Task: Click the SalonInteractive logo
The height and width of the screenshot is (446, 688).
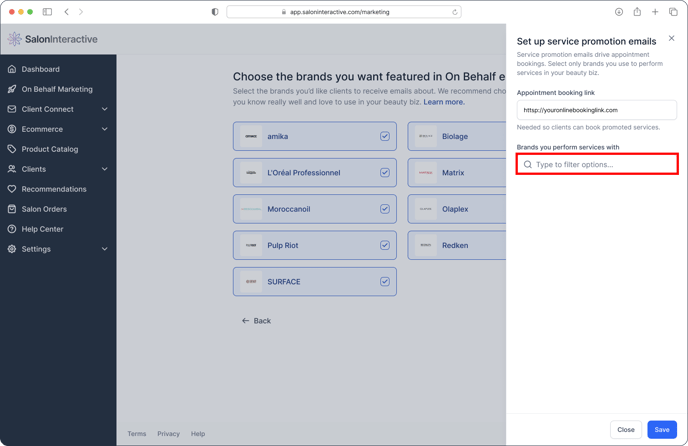Action: tap(53, 39)
